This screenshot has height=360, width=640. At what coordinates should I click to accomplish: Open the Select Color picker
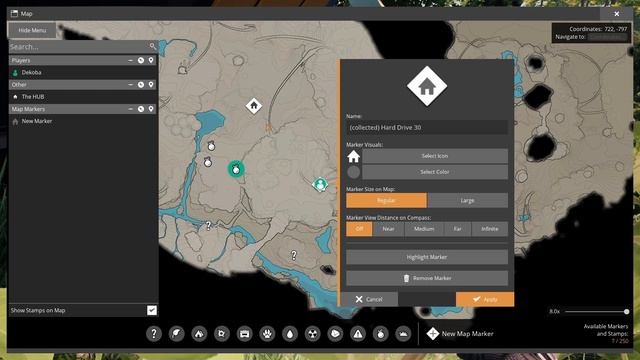435,172
